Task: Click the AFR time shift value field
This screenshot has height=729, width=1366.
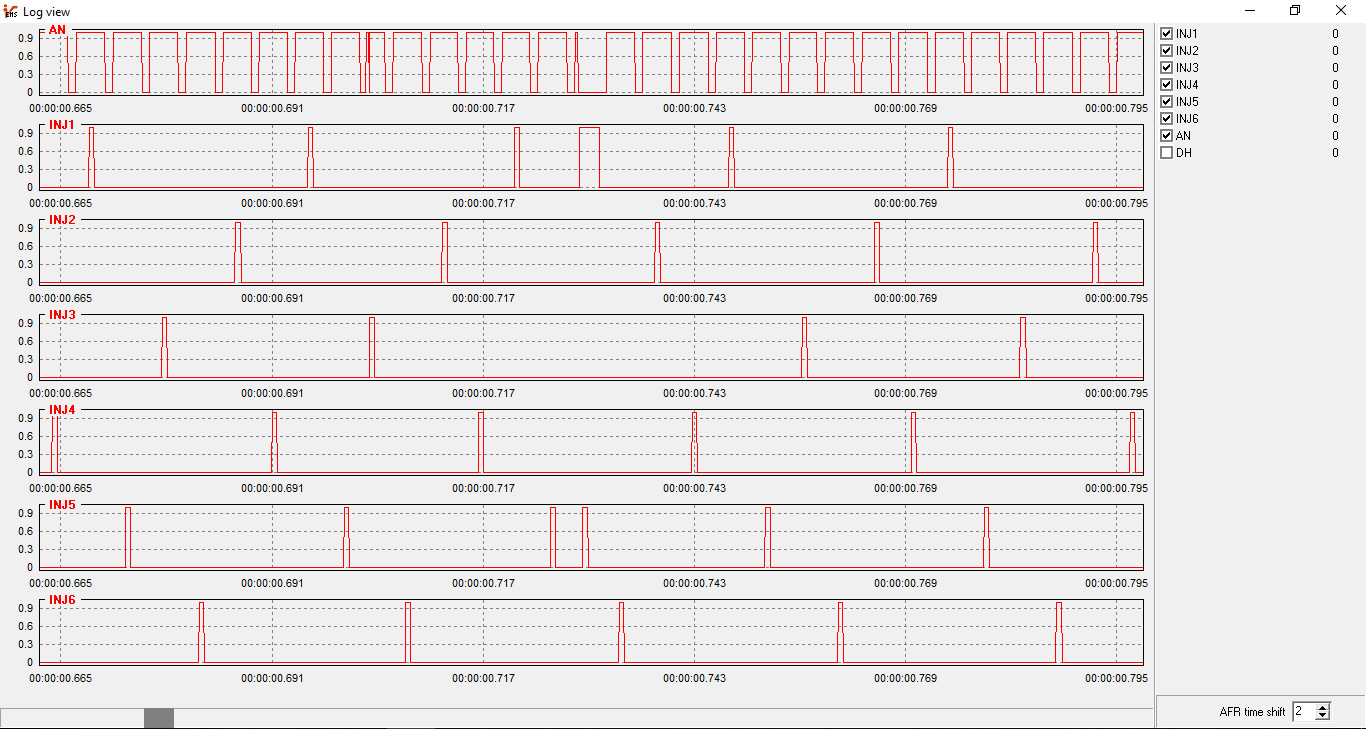Action: click(x=1304, y=712)
